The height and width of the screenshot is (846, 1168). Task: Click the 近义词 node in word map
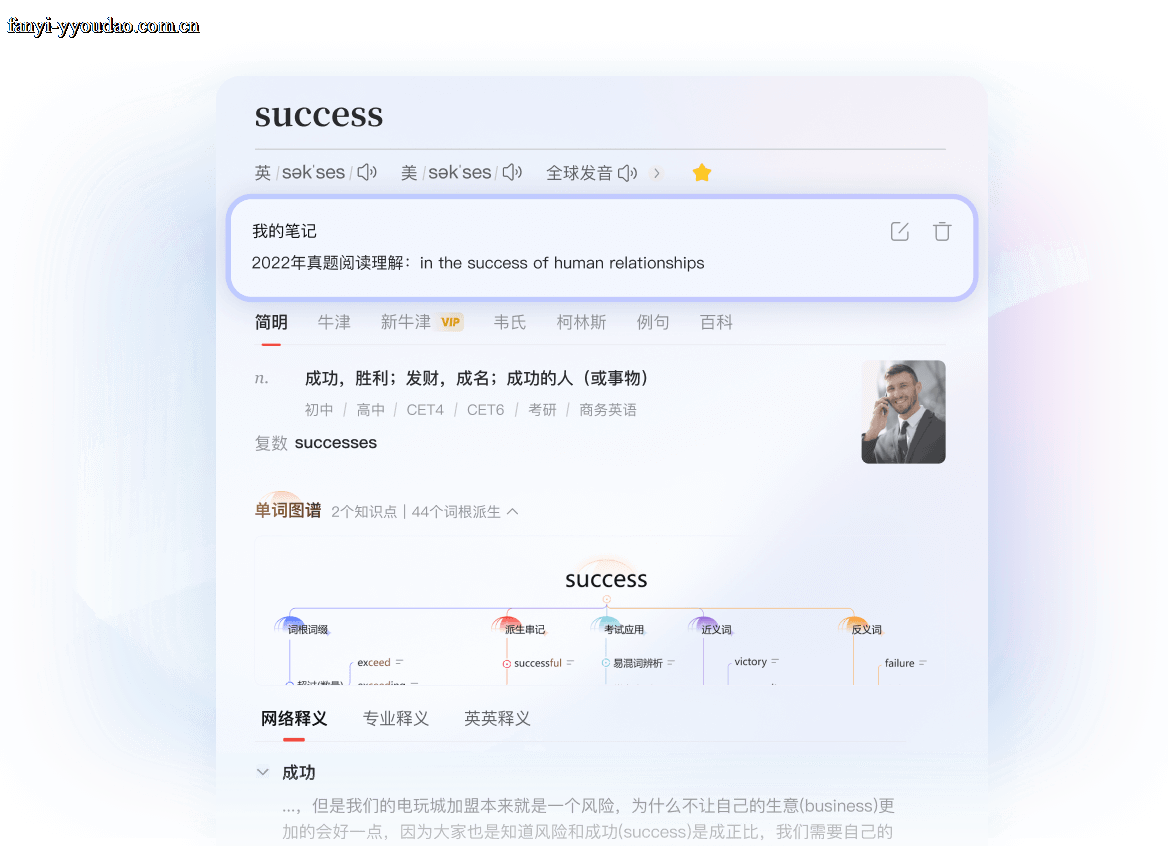pyautogui.click(x=716, y=629)
